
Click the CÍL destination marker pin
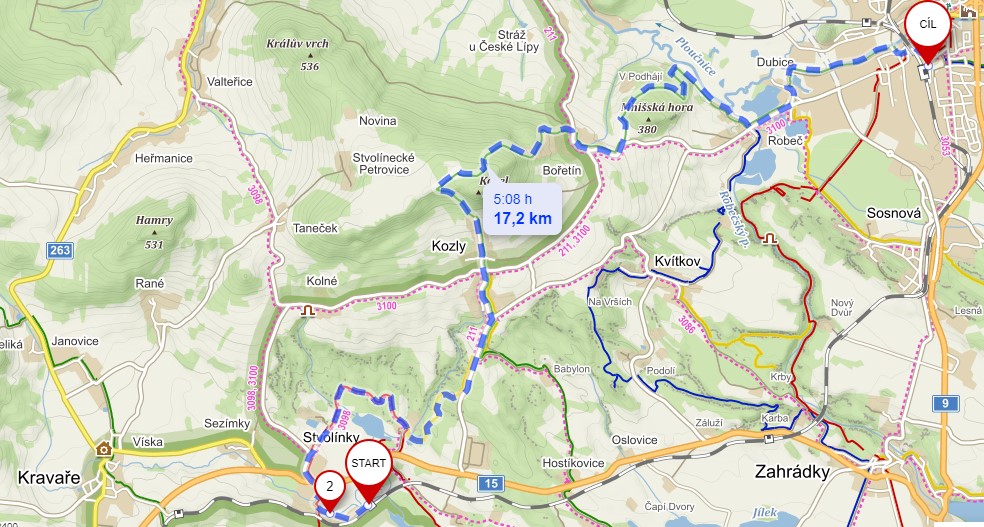pos(928,30)
